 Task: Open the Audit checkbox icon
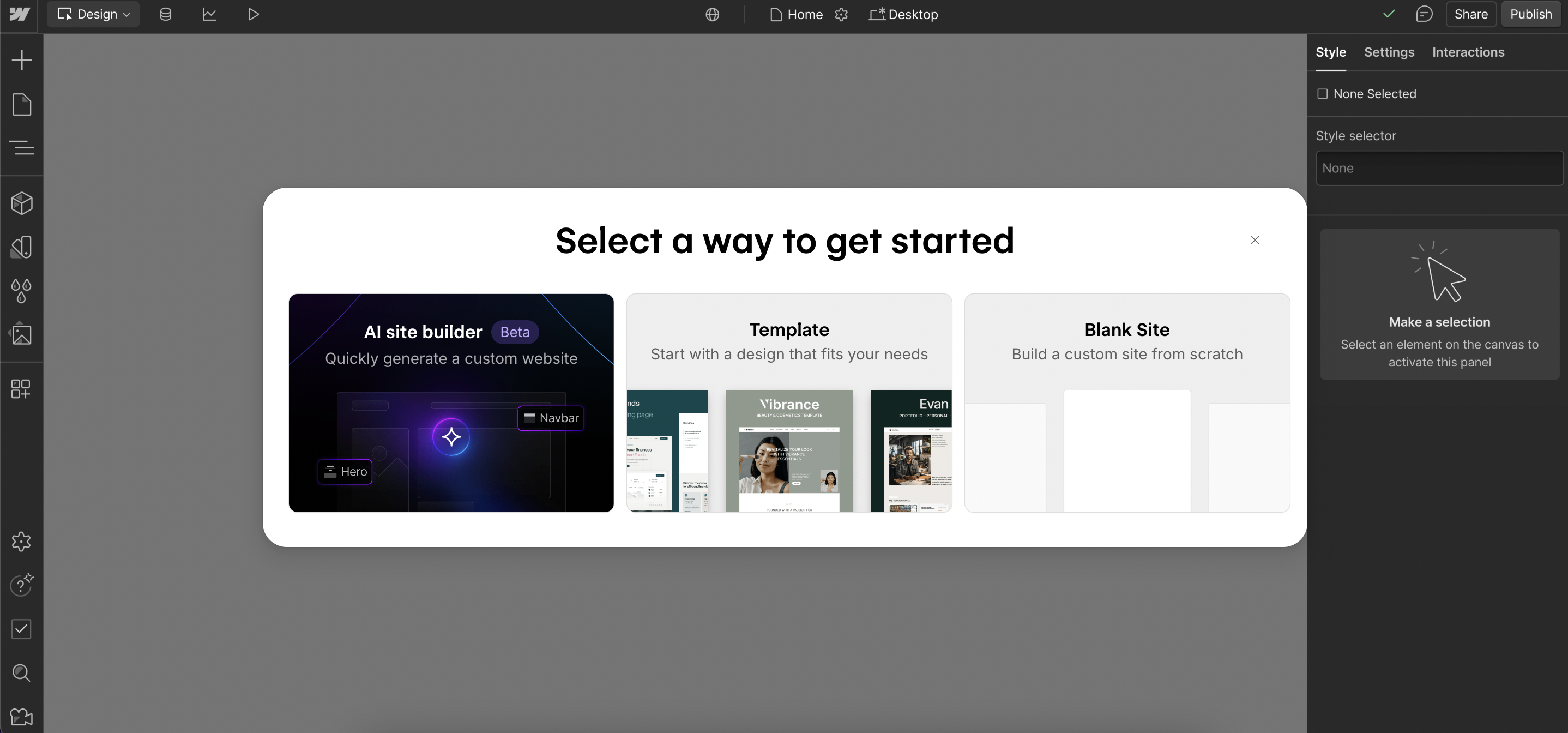[21, 629]
